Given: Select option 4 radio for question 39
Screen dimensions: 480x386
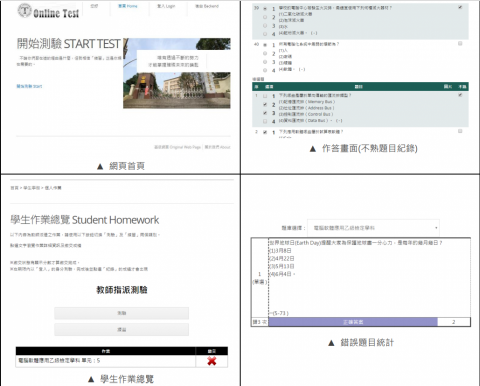Looking at the screenshot, I should pyautogui.click(x=265, y=34).
